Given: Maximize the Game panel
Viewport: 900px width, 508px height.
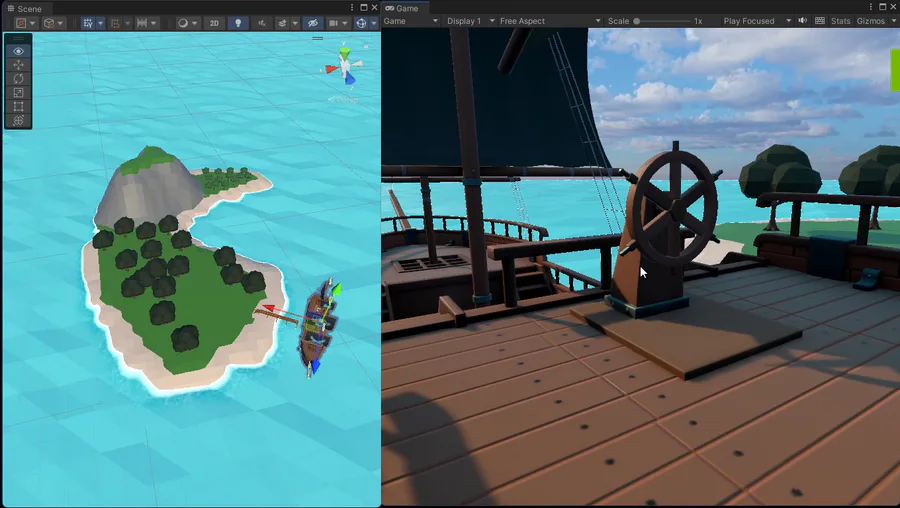Looking at the screenshot, I should [x=883, y=7].
